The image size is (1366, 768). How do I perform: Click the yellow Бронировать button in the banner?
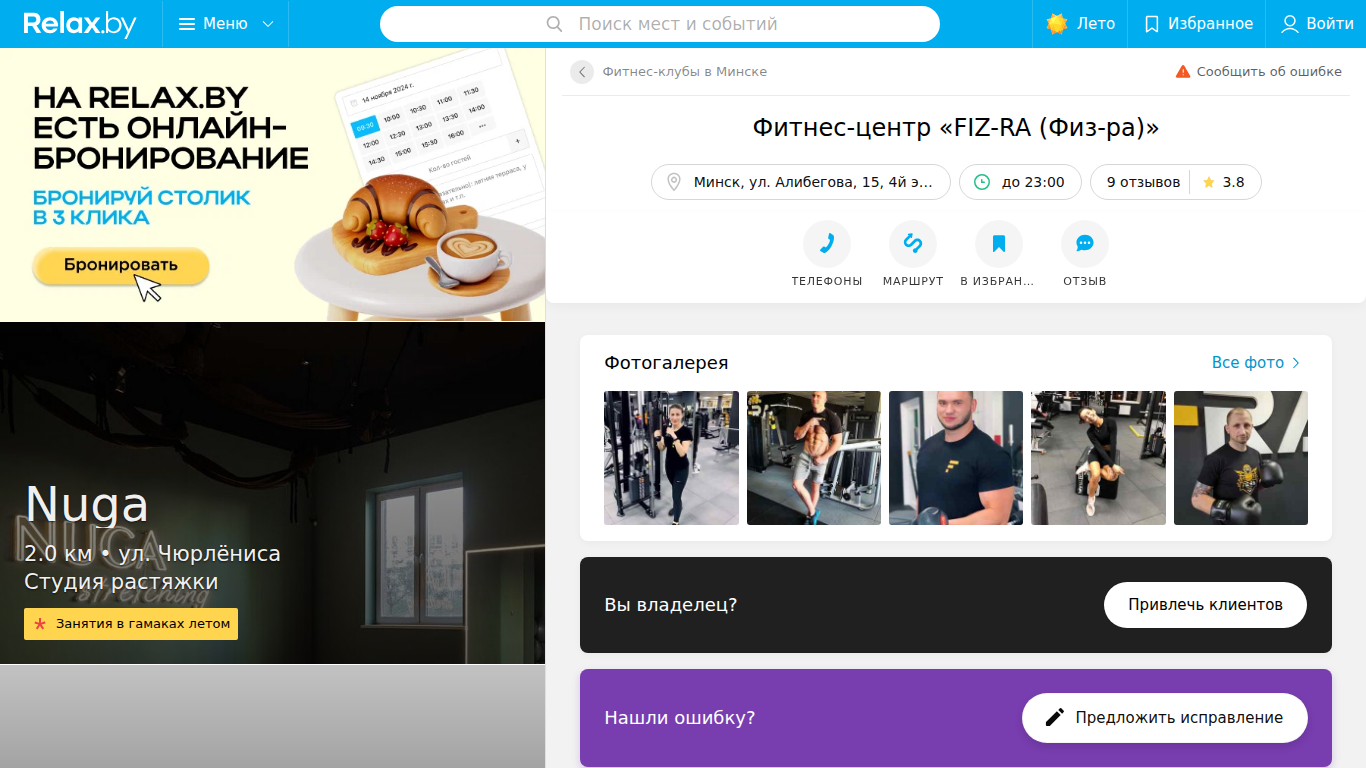pyautogui.click(x=121, y=265)
